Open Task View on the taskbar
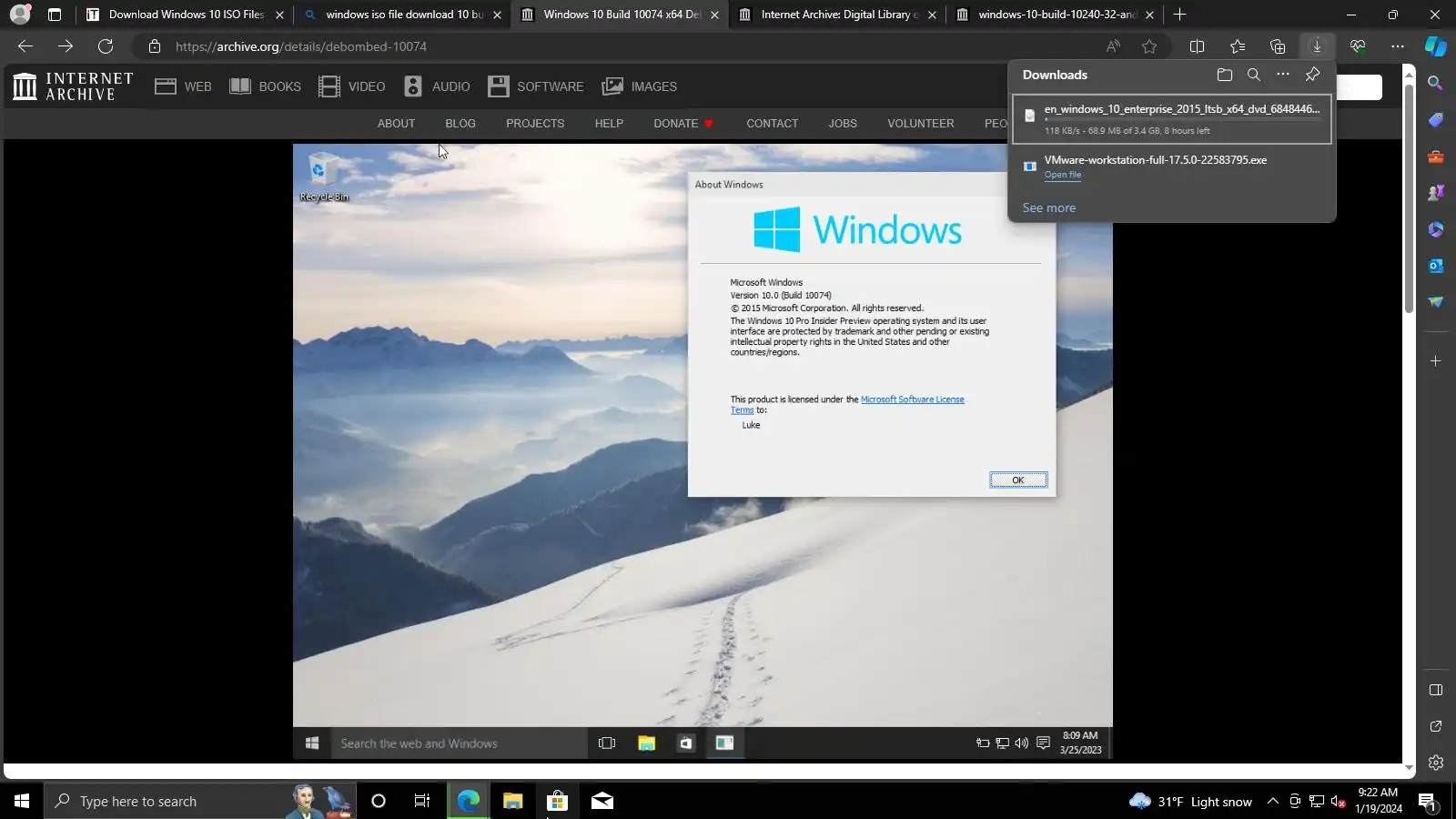Viewport: 1456px width, 819px height. tap(422, 801)
